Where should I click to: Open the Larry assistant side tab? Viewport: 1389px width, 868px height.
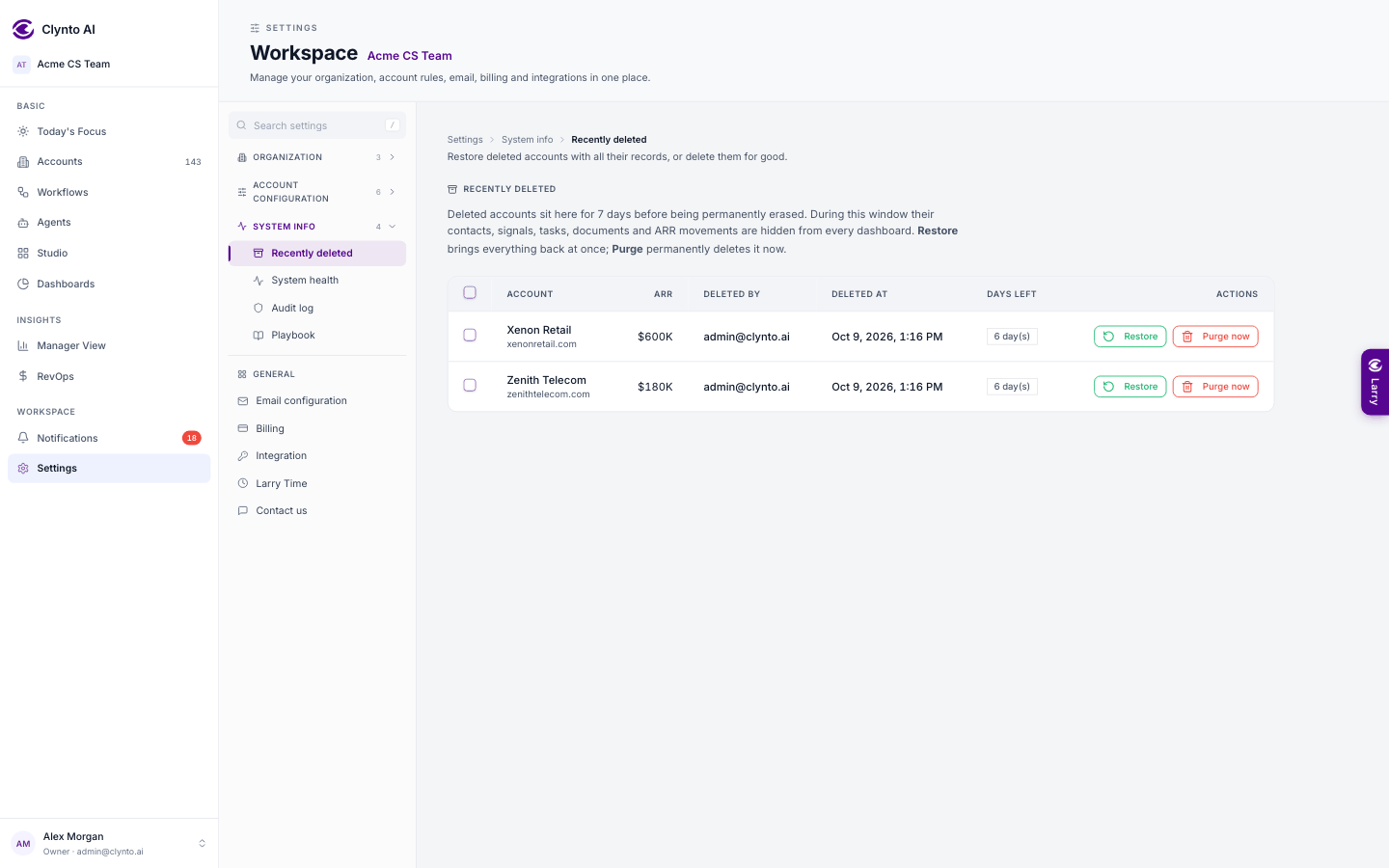pos(1375,382)
